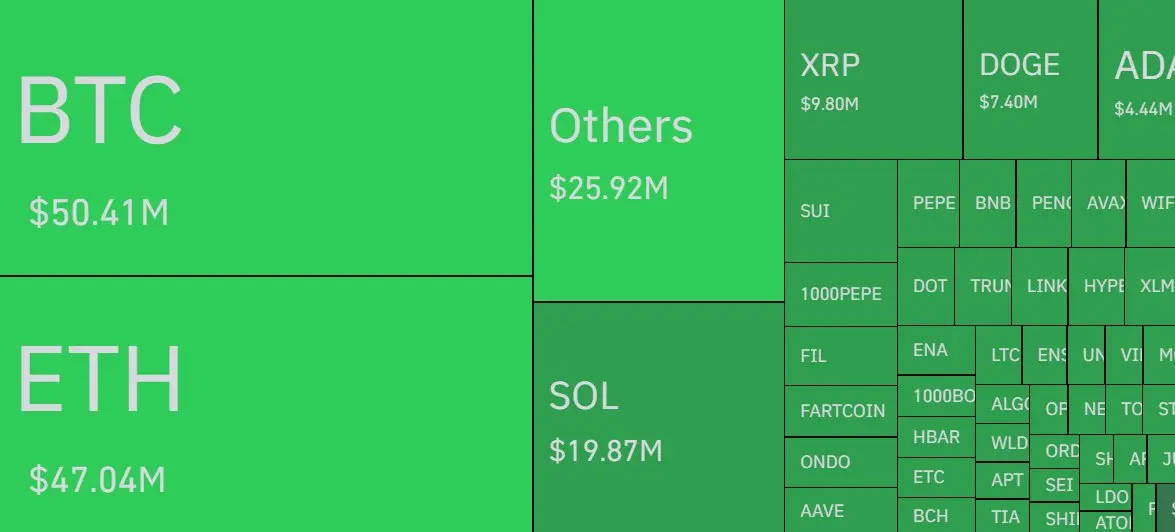Select the ETH $47.04M tile
The width and height of the screenshot is (1175, 532).
266,405
